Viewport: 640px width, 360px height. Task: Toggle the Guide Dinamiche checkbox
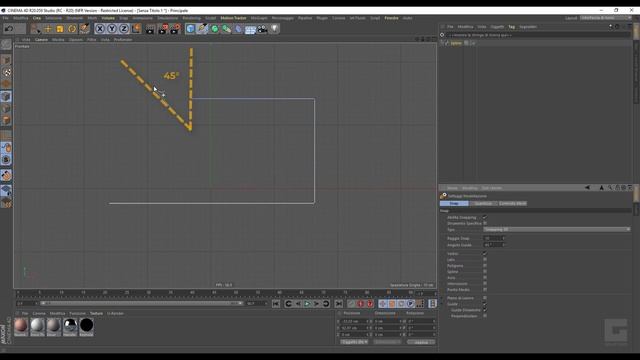pyautogui.click(x=485, y=310)
